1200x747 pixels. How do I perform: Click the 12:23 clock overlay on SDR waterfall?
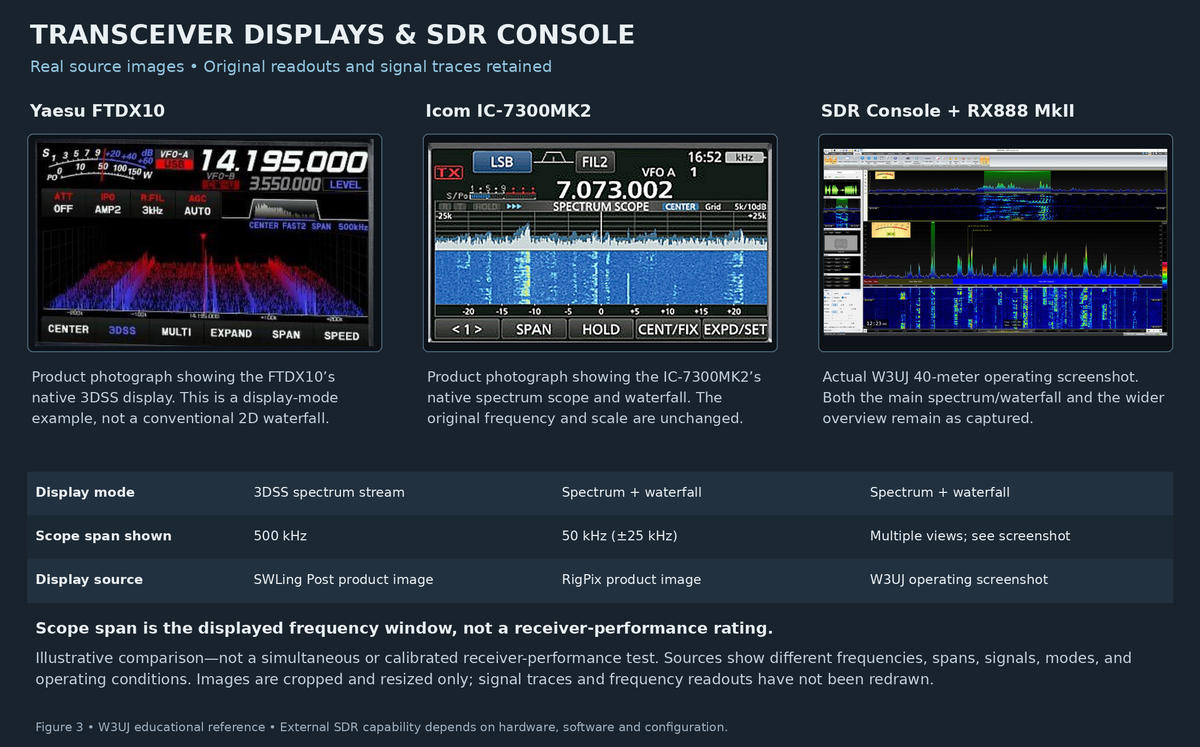click(877, 324)
